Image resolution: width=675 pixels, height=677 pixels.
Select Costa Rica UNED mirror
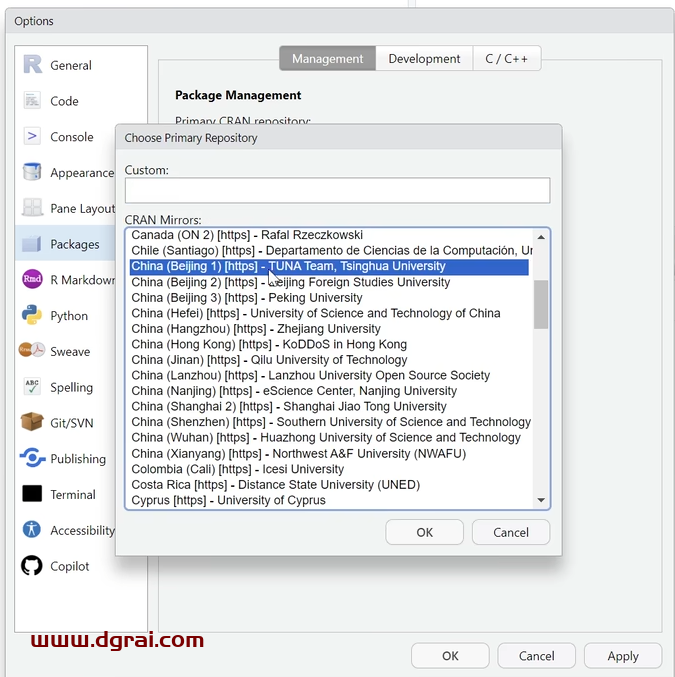tap(329, 484)
